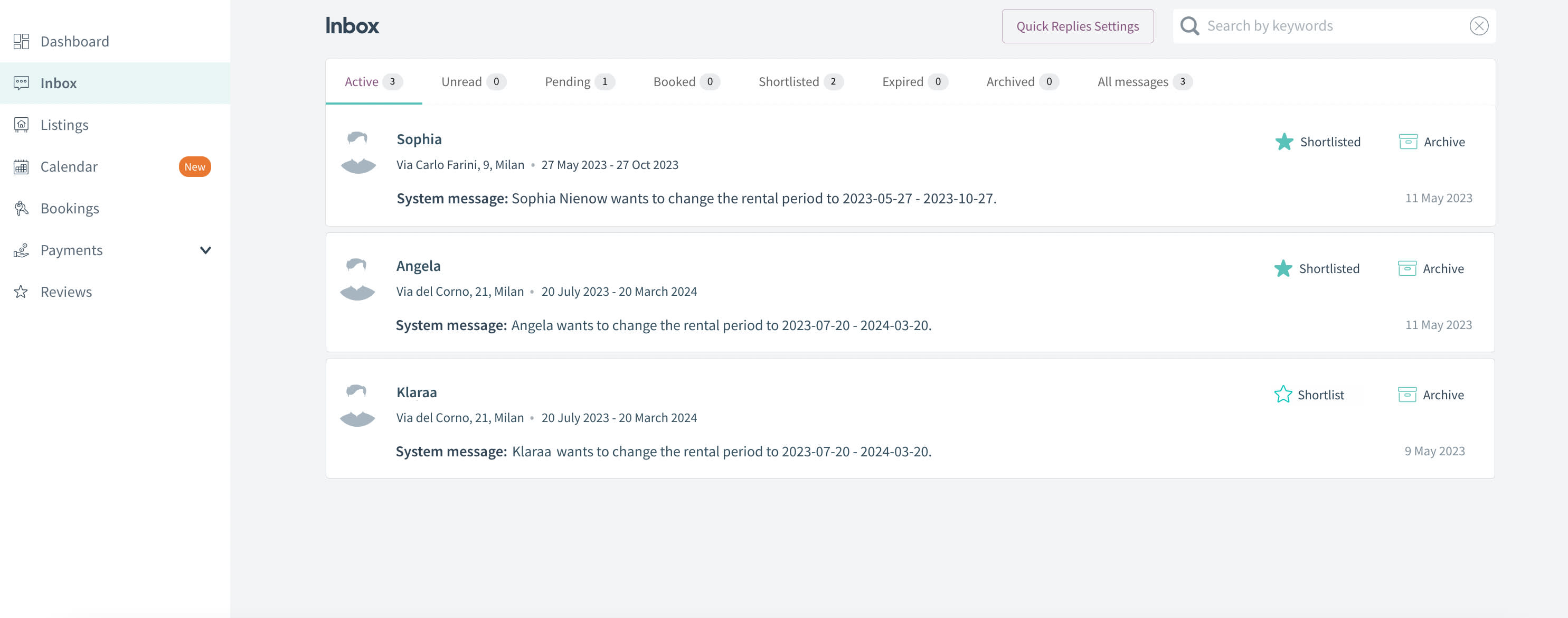Open Dashboard from the sidebar icon
Screen dimensions: 1568x618
21,41
